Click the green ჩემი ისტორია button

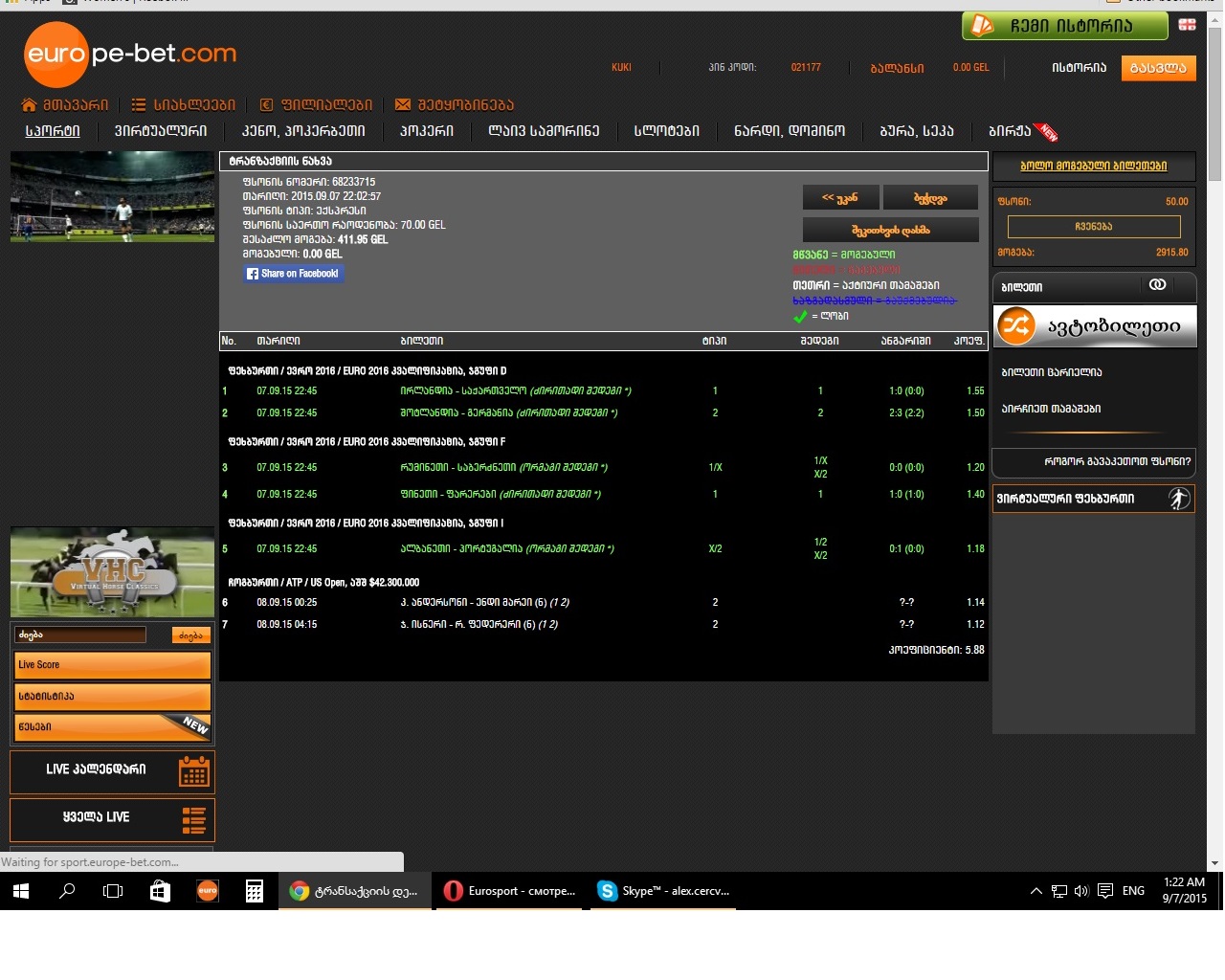[1064, 26]
